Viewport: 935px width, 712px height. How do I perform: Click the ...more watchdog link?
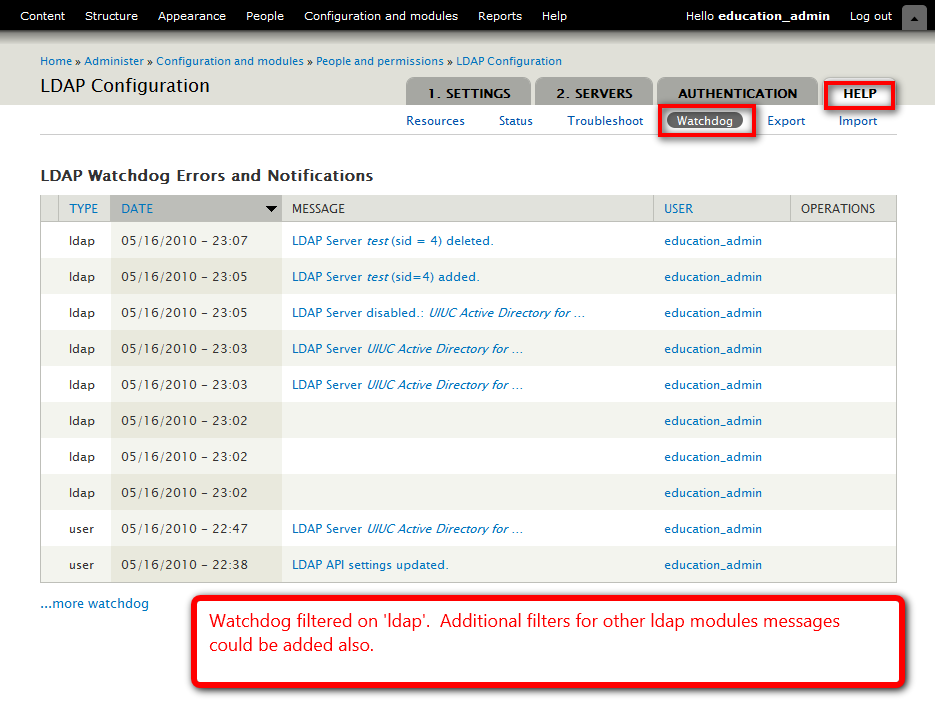click(x=94, y=604)
